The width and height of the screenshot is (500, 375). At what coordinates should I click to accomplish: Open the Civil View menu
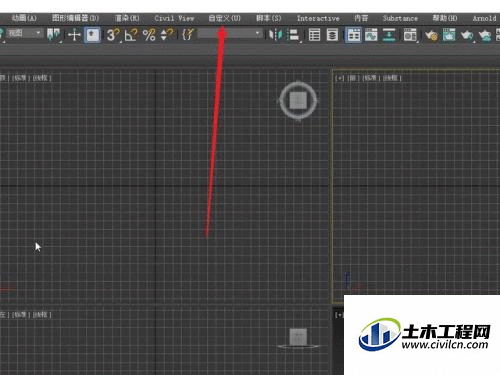[174, 18]
